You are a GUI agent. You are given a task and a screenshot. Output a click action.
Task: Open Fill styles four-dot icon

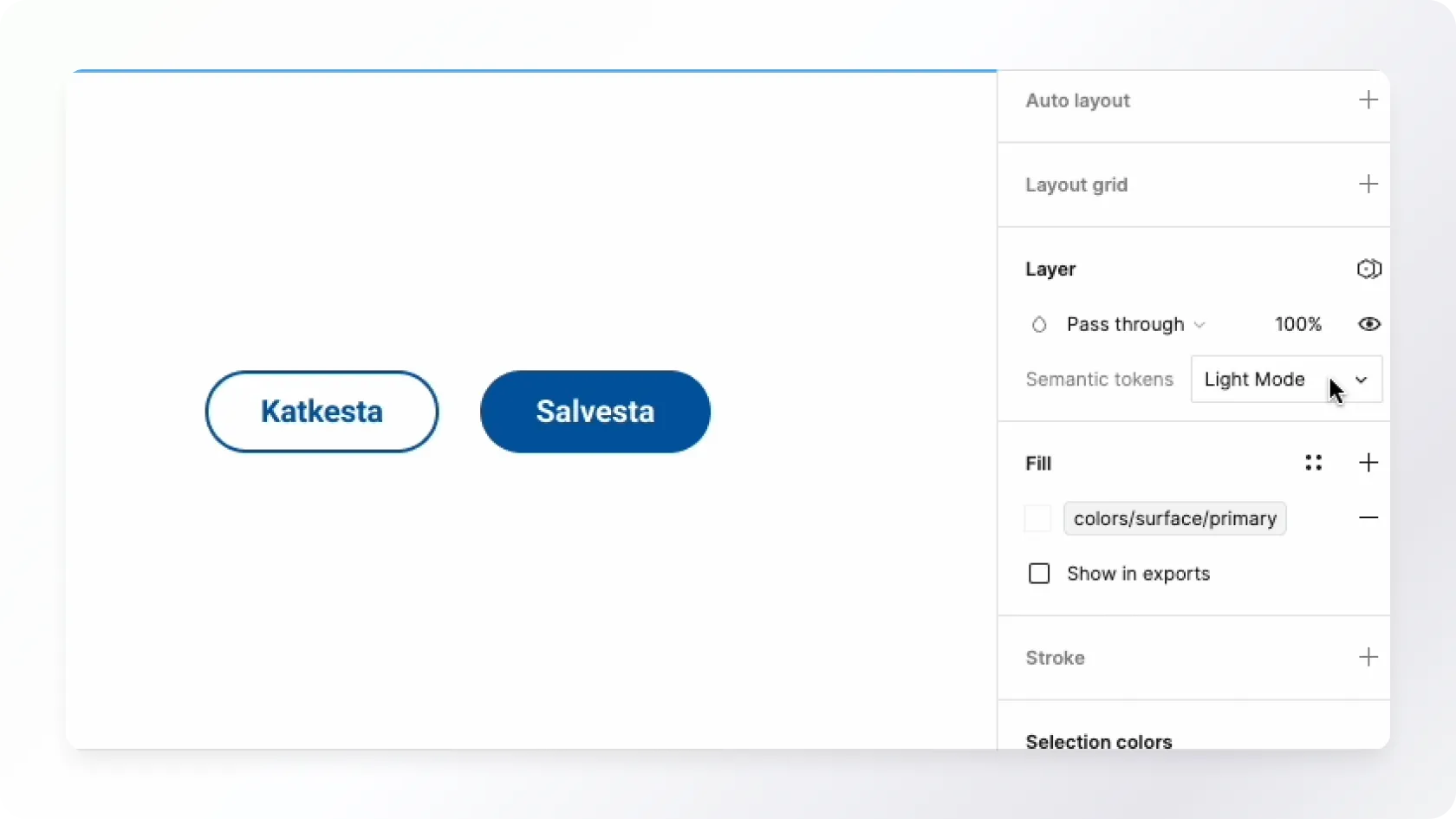click(1313, 463)
